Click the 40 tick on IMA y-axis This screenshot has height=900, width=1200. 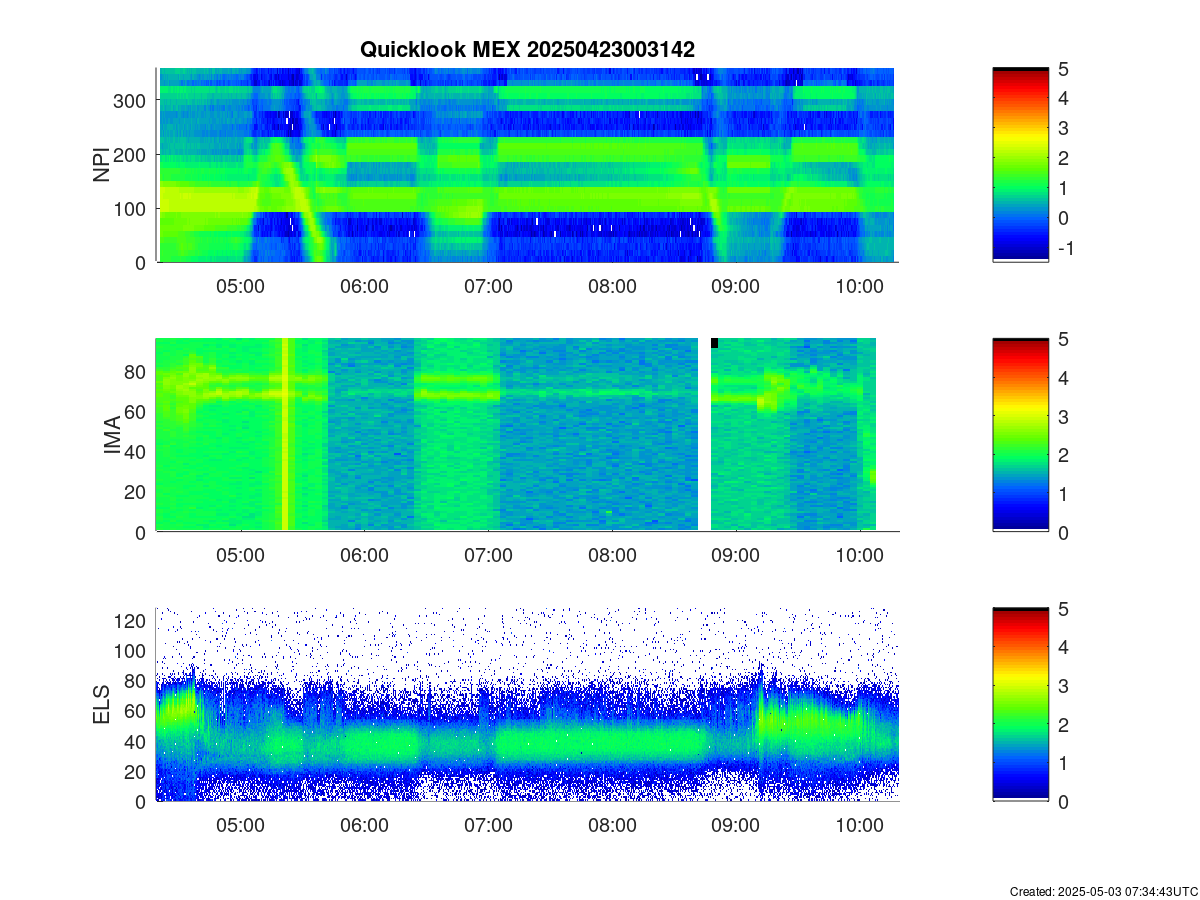pyautogui.click(x=136, y=452)
